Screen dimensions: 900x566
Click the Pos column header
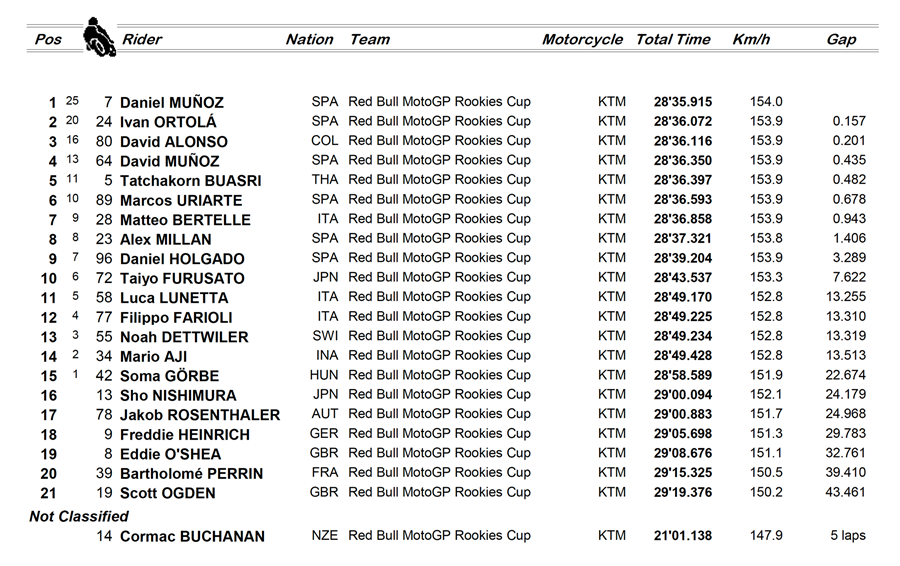click(x=48, y=40)
